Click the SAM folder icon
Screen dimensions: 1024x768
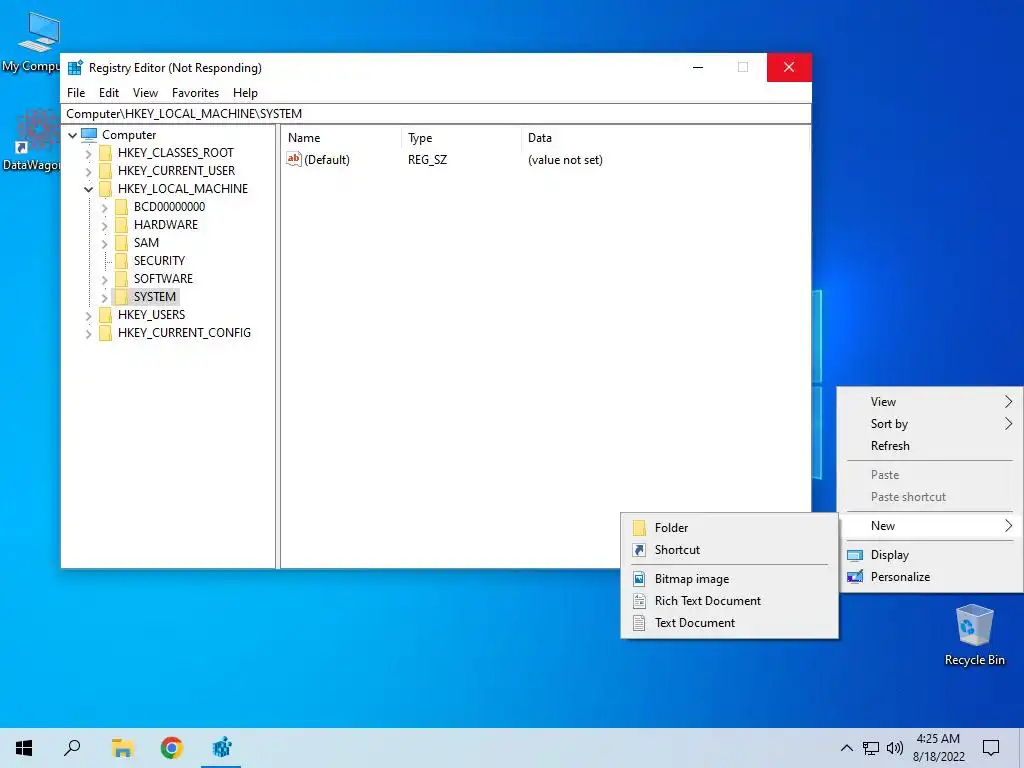pos(121,243)
